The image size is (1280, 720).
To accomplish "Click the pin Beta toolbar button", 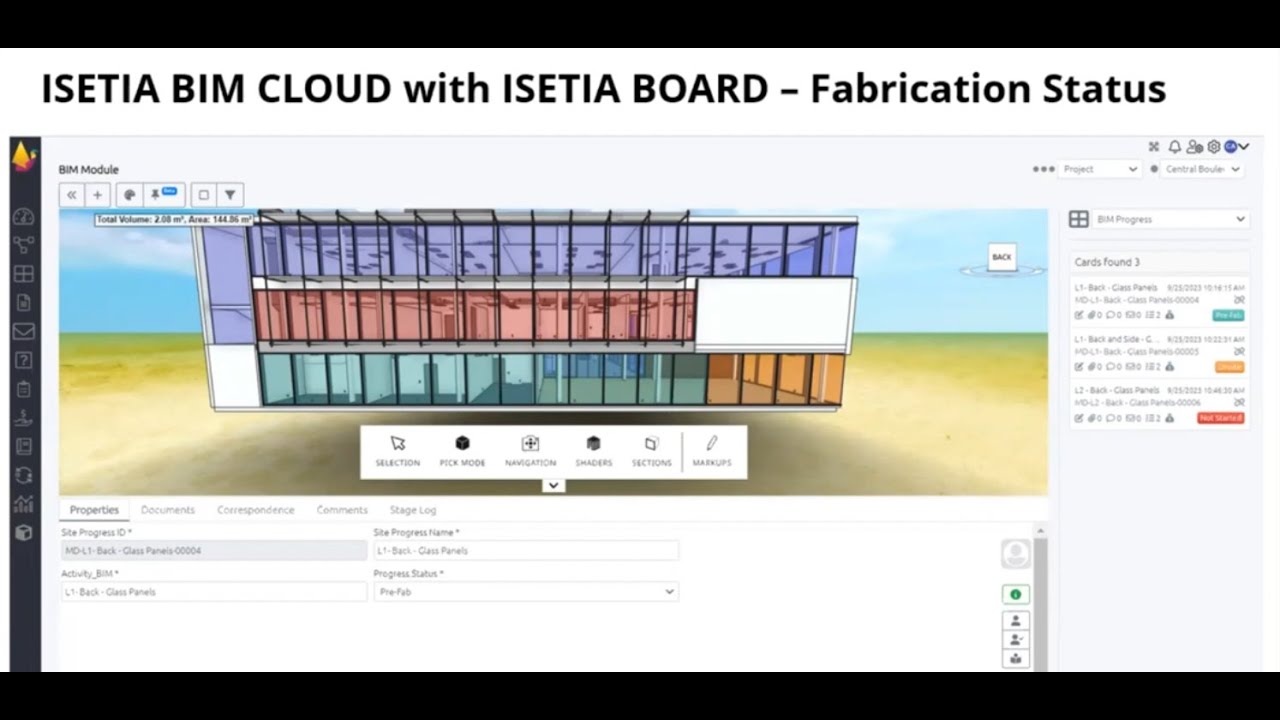I will click(162, 194).
